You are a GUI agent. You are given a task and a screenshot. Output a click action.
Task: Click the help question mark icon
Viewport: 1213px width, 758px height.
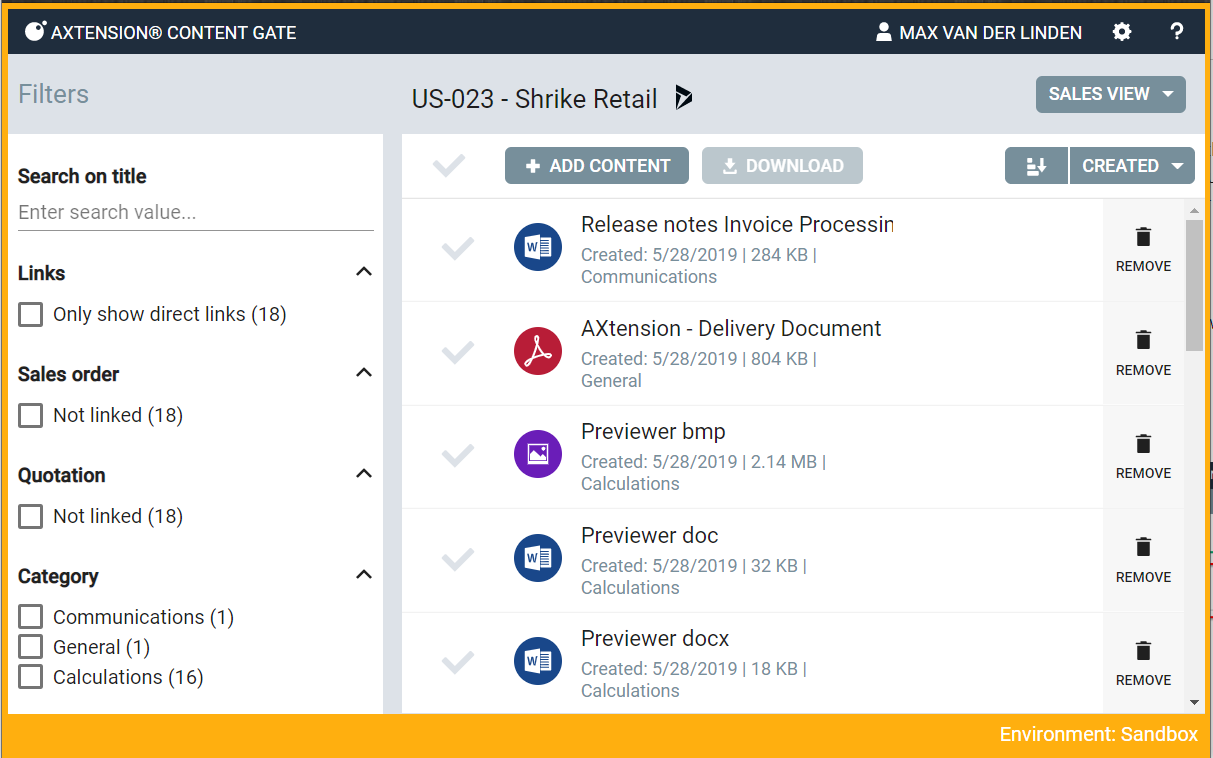point(1177,32)
